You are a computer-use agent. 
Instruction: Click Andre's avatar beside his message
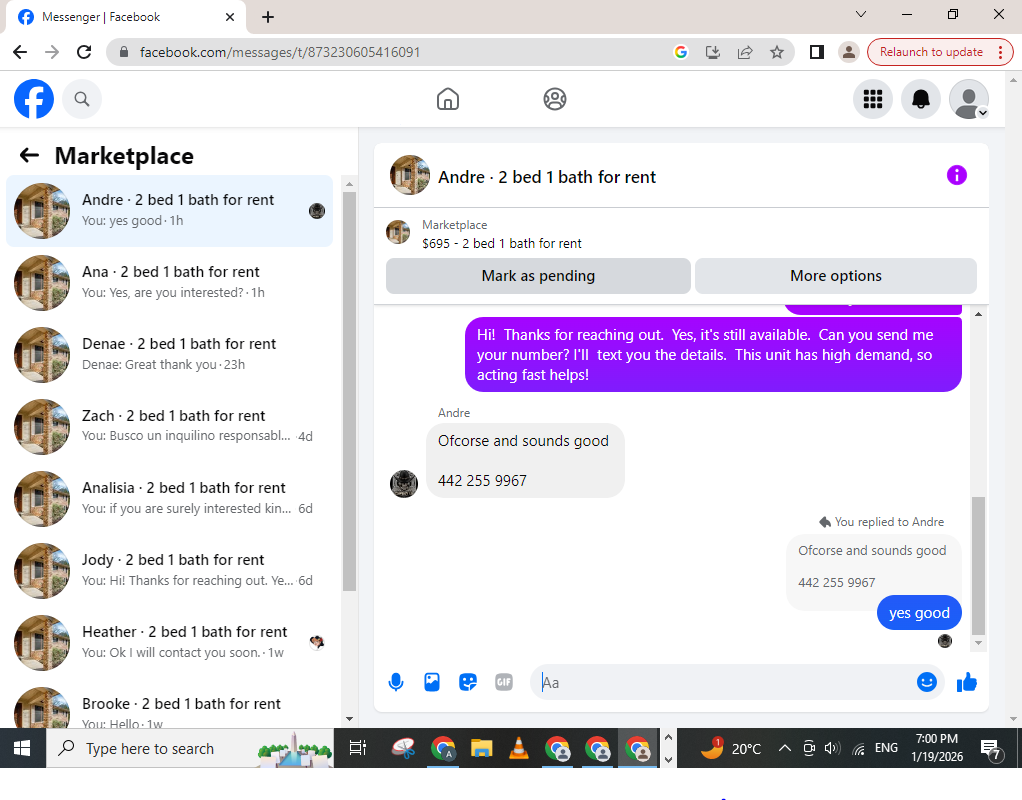click(x=403, y=484)
